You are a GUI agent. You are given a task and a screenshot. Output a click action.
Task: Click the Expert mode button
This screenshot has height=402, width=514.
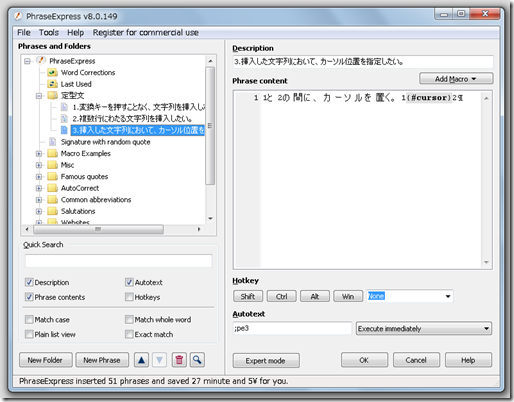pos(266,360)
